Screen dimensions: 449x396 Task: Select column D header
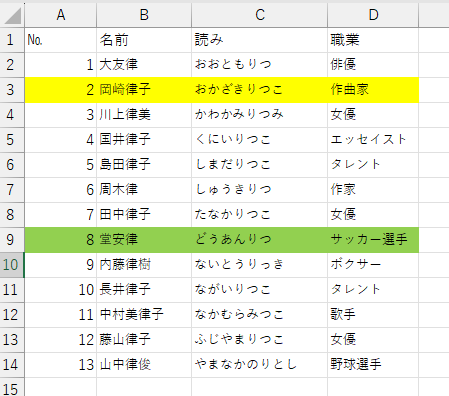point(373,15)
